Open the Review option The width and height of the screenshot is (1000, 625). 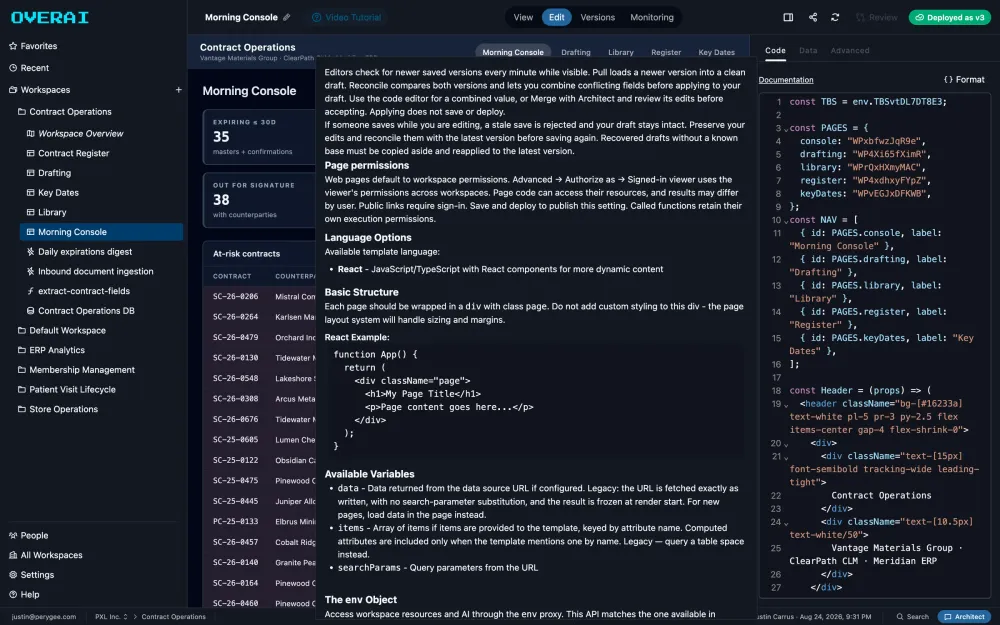point(876,17)
